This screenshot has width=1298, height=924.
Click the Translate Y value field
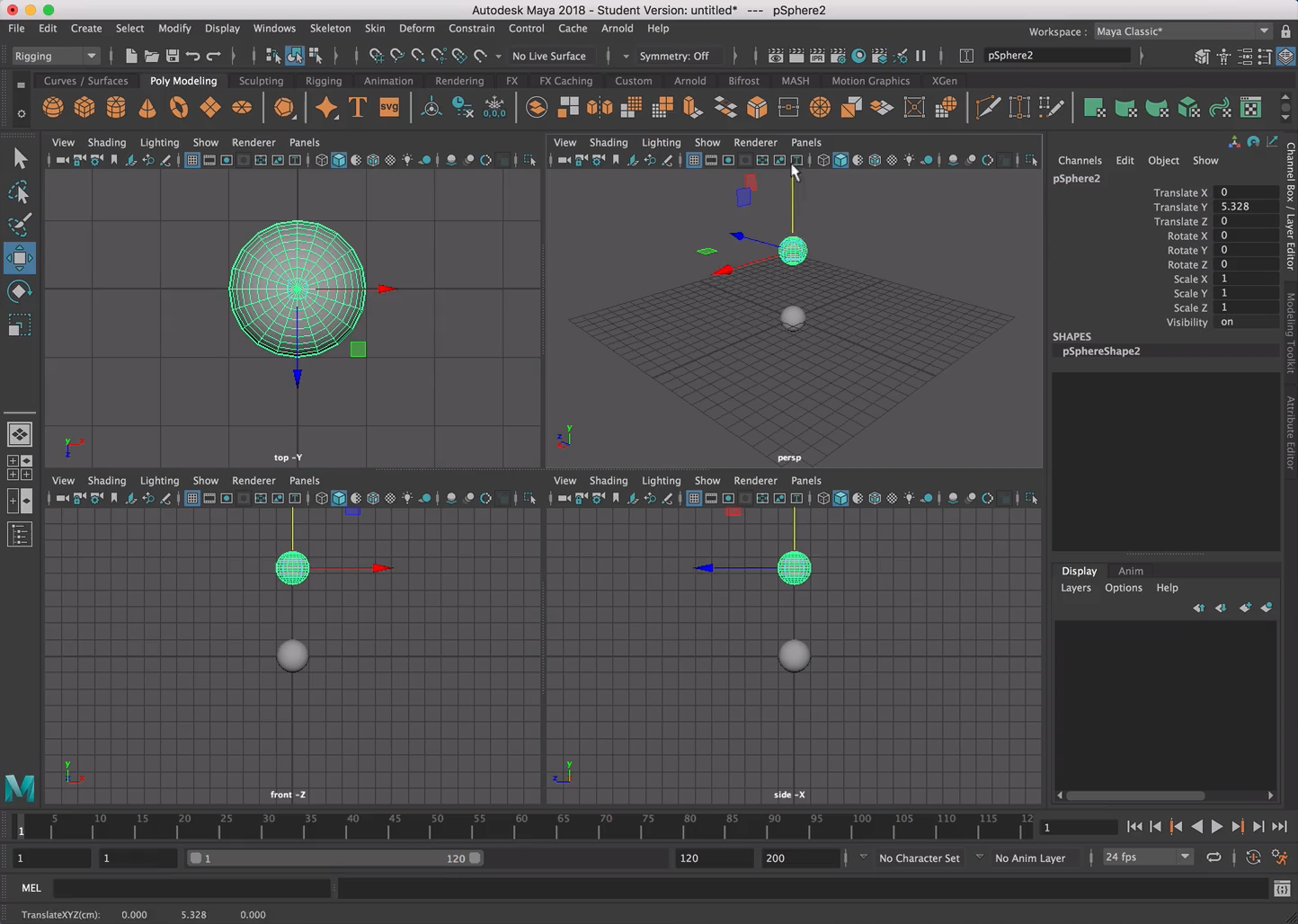(x=1246, y=207)
